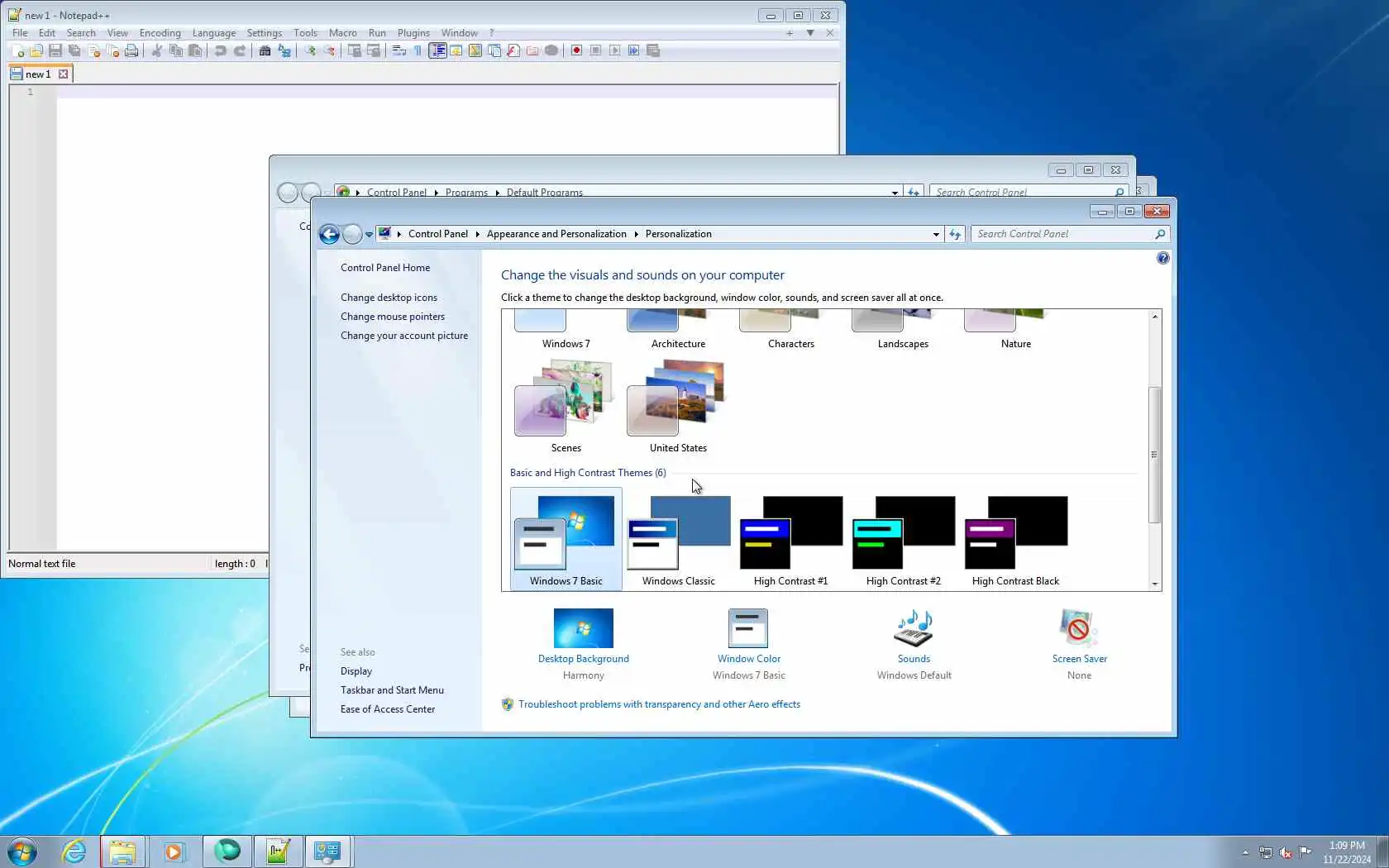This screenshot has height=868, width=1389.
Task: Open Window Color settings
Action: click(x=749, y=644)
